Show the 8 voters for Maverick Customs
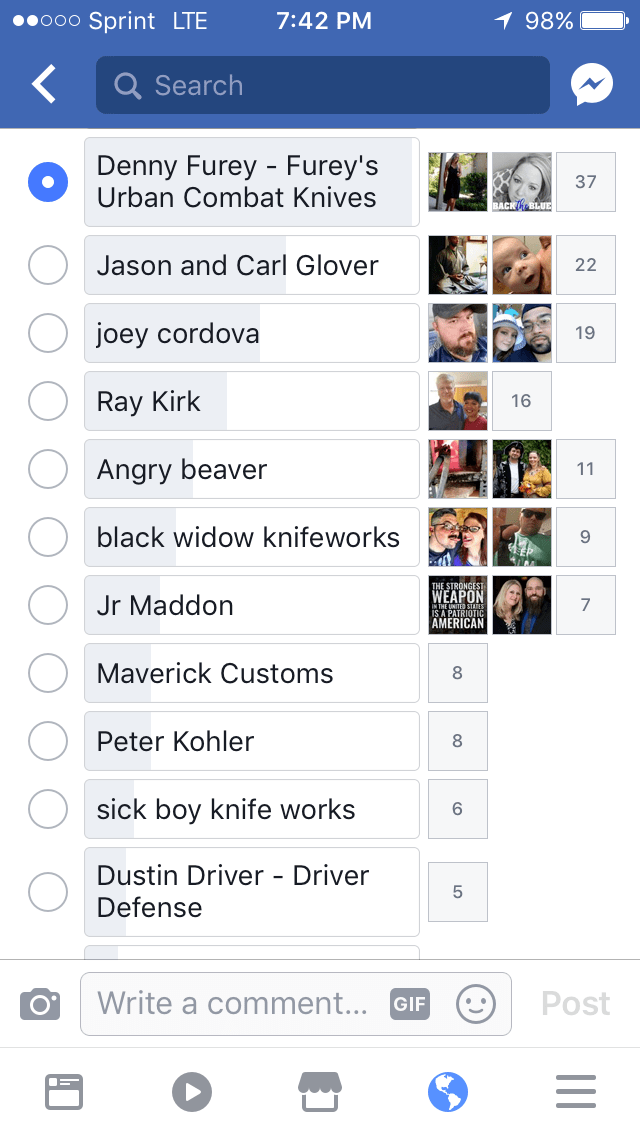The image size is (640, 1136). point(458,674)
